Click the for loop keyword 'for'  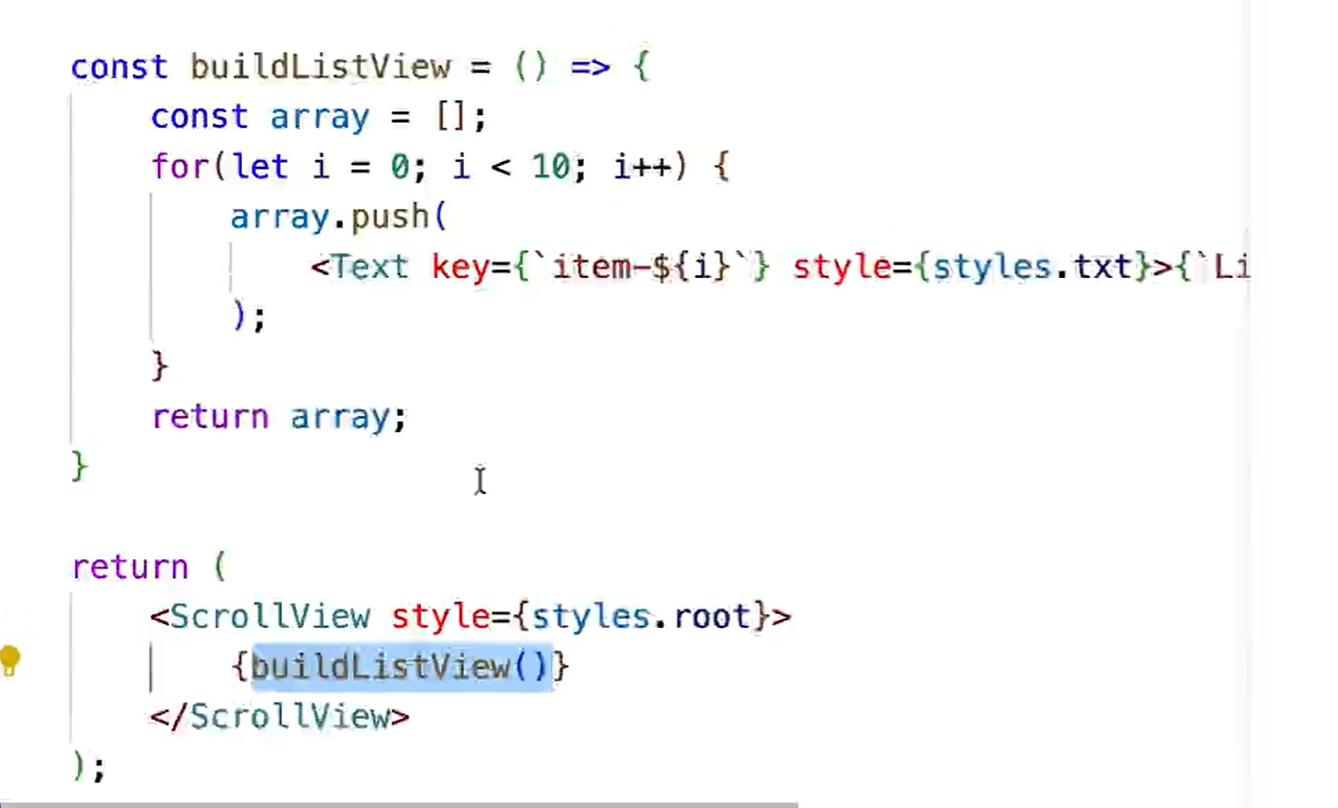[x=180, y=166]
